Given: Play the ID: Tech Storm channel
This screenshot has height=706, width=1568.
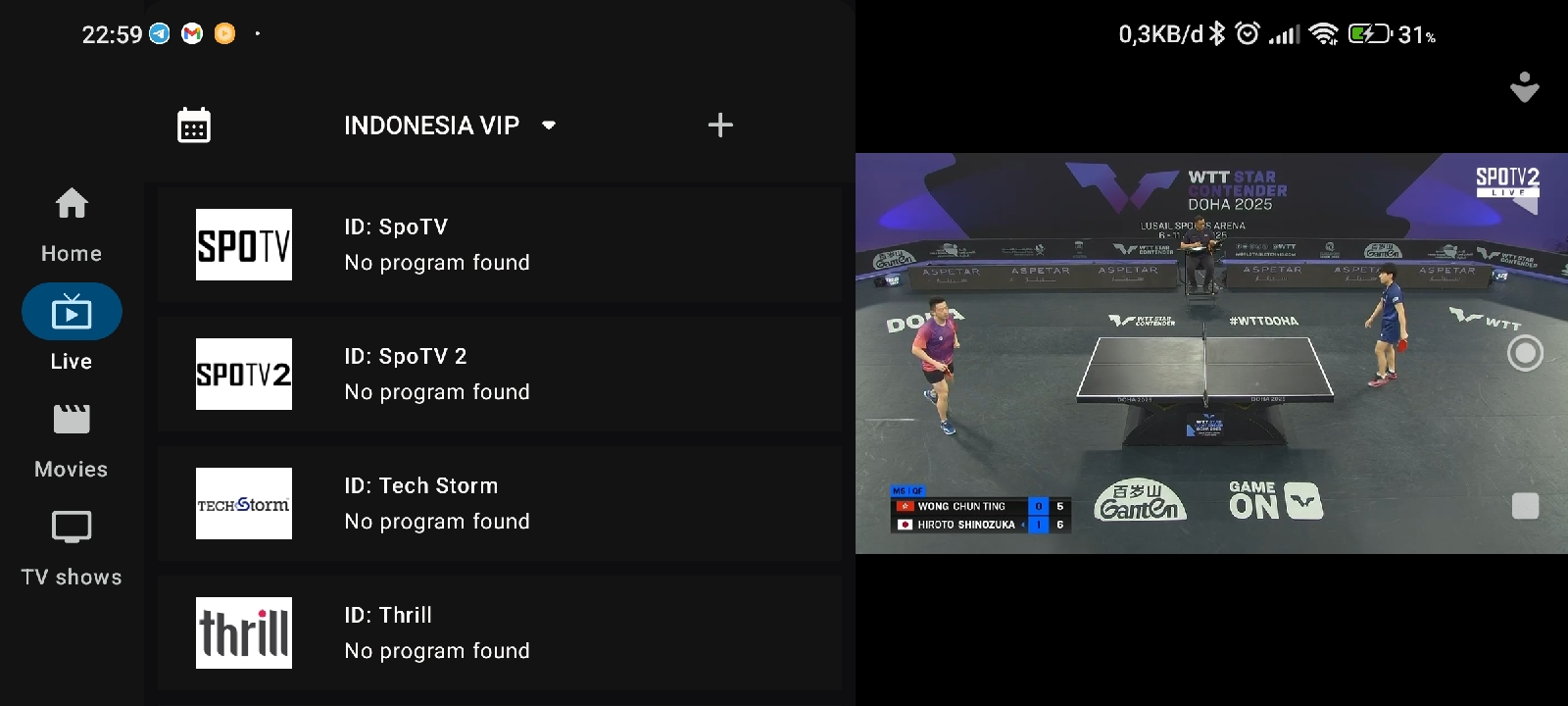Looking at the screenshot, I should [500, 503].
